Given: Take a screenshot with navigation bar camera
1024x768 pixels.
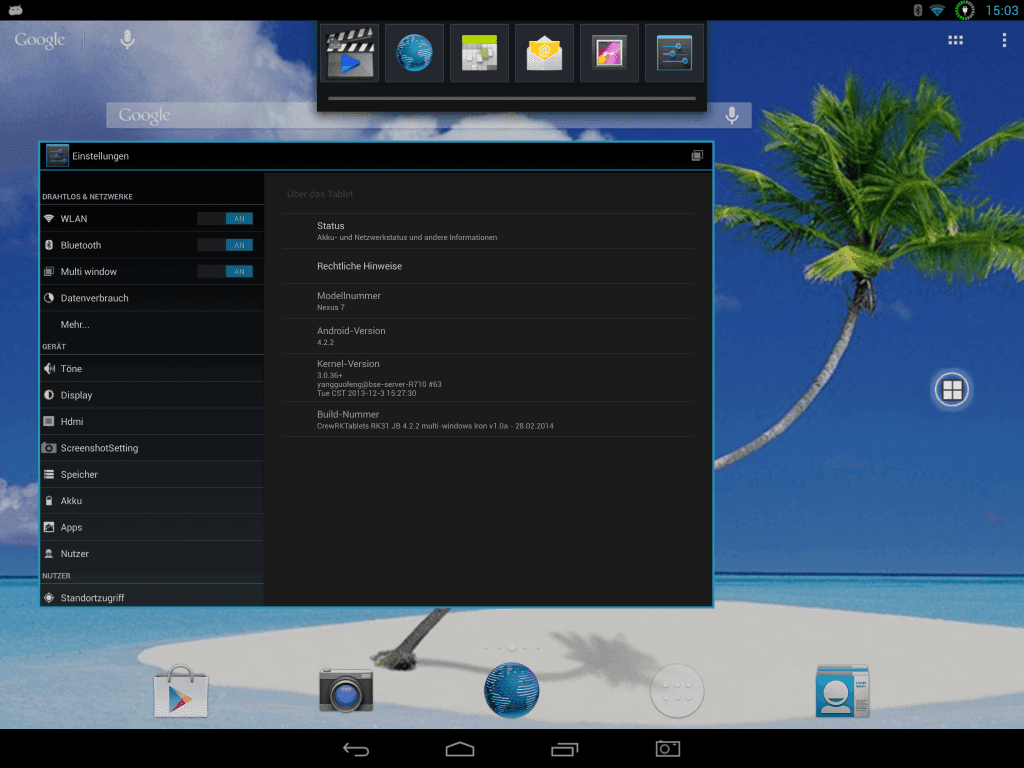Looking at the screenshot, I should [x=667, y=749].
